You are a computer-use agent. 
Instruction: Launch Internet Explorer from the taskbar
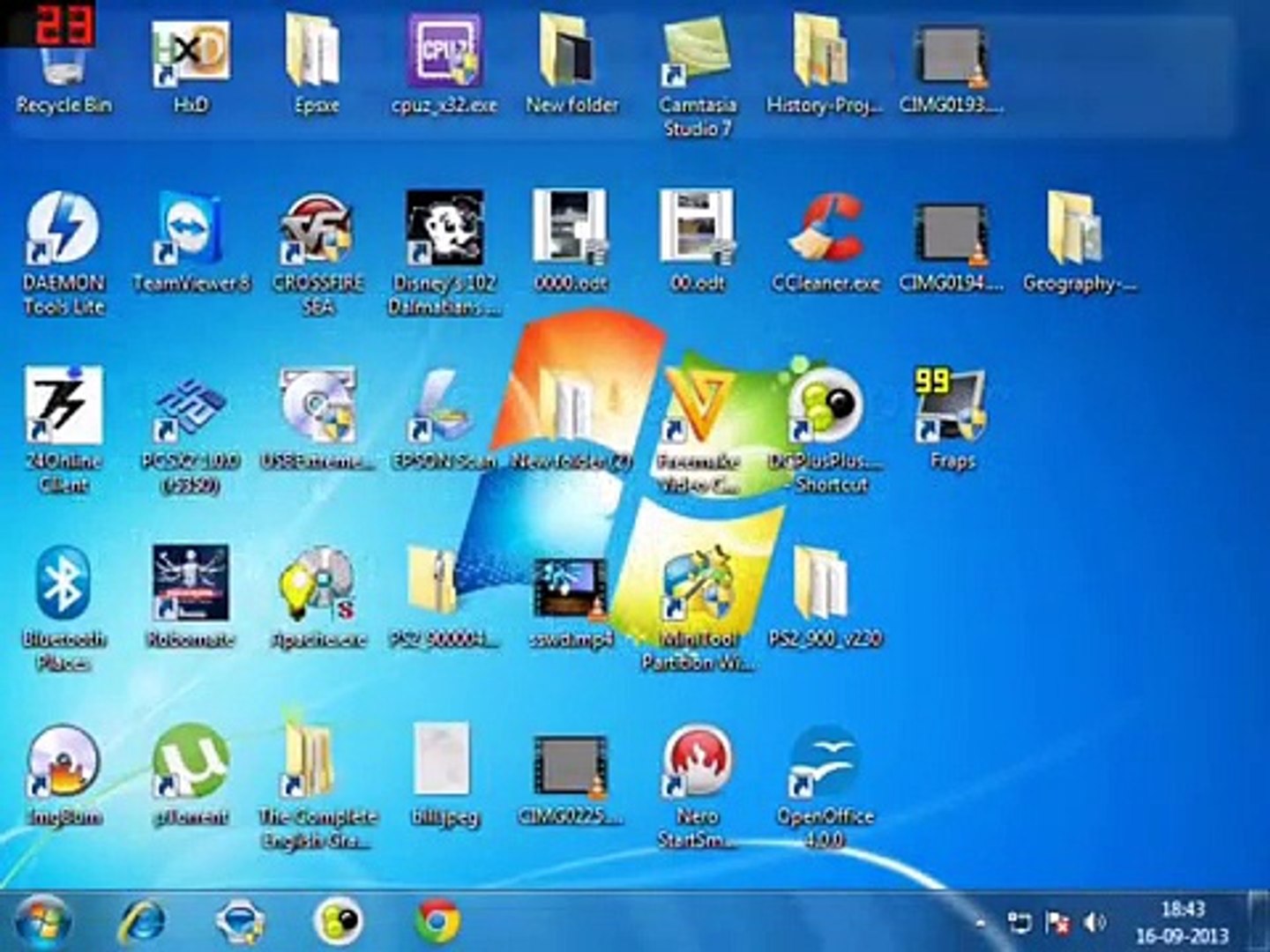(x=143, y=922)
